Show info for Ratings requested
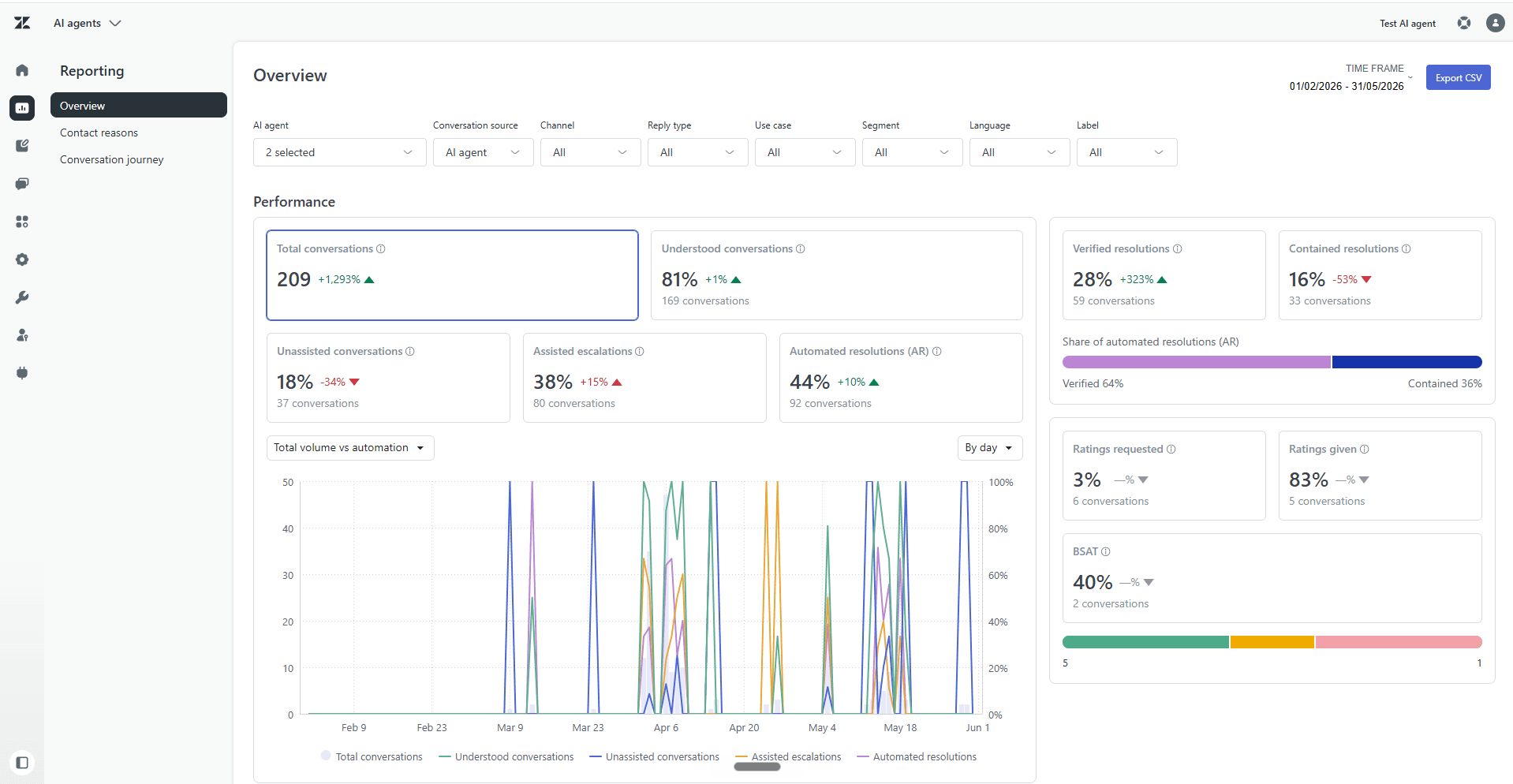1513x784 pixels. 1171,449
